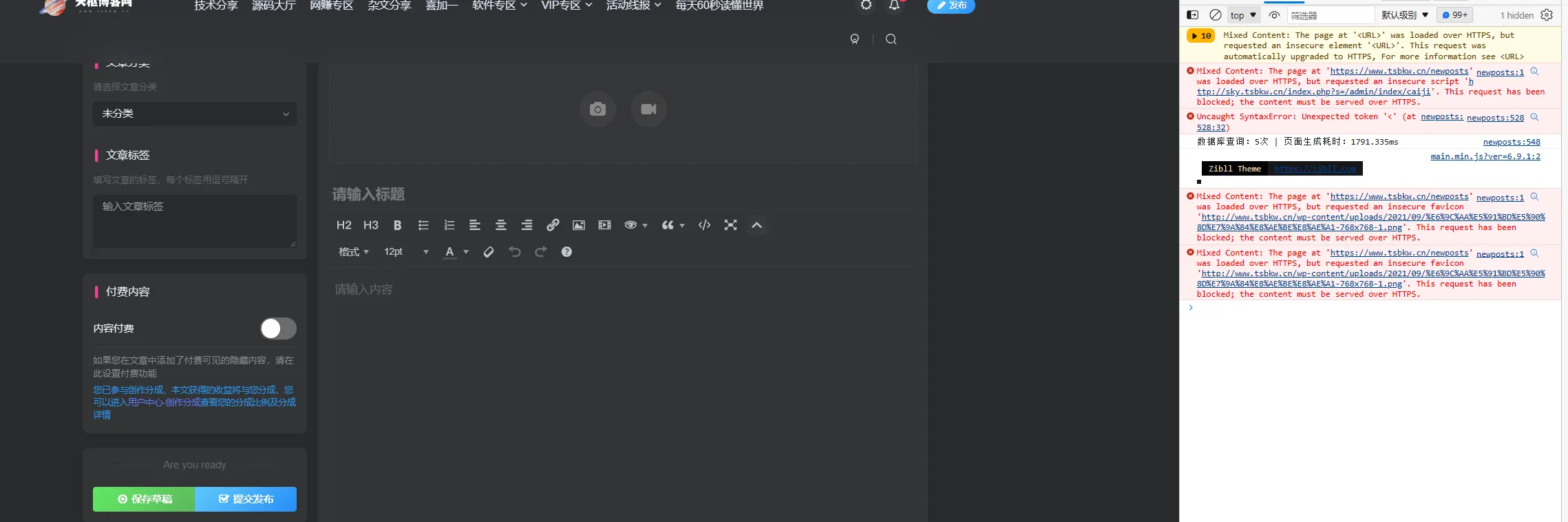The image size is (1568, 522).
Task: Align text to the left
Action: tap(475, 225)
